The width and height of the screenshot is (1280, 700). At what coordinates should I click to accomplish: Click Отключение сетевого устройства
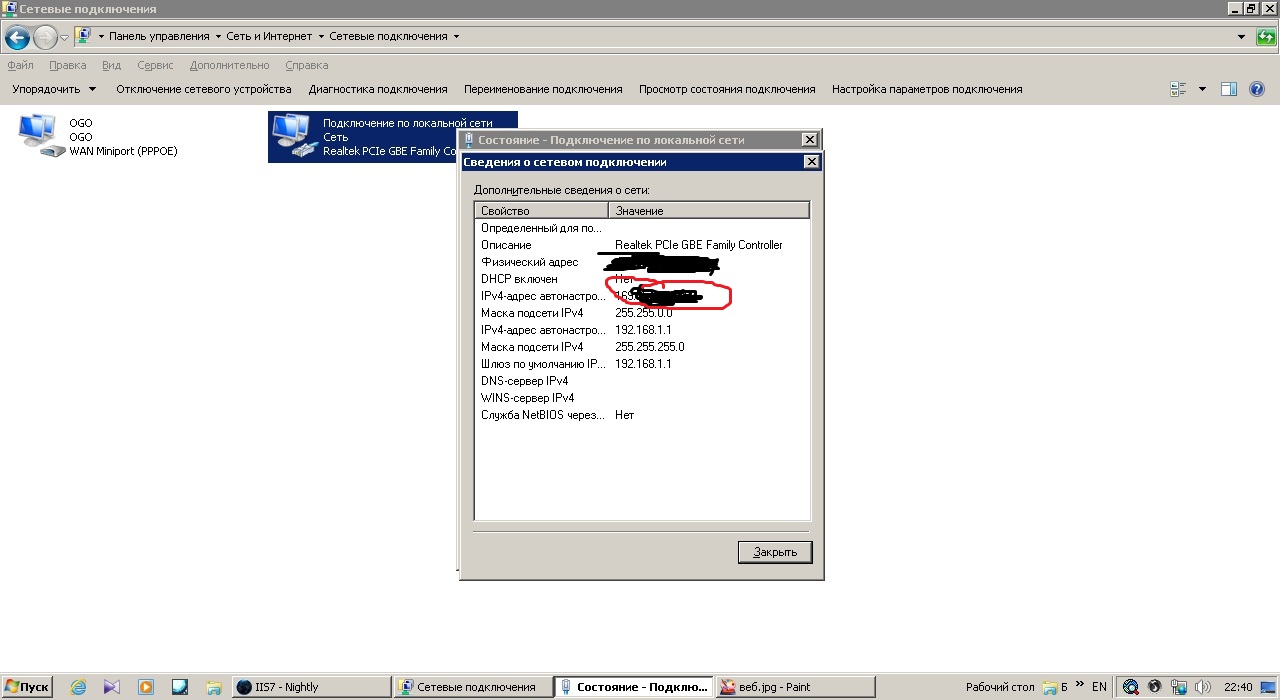click(204, 89)
